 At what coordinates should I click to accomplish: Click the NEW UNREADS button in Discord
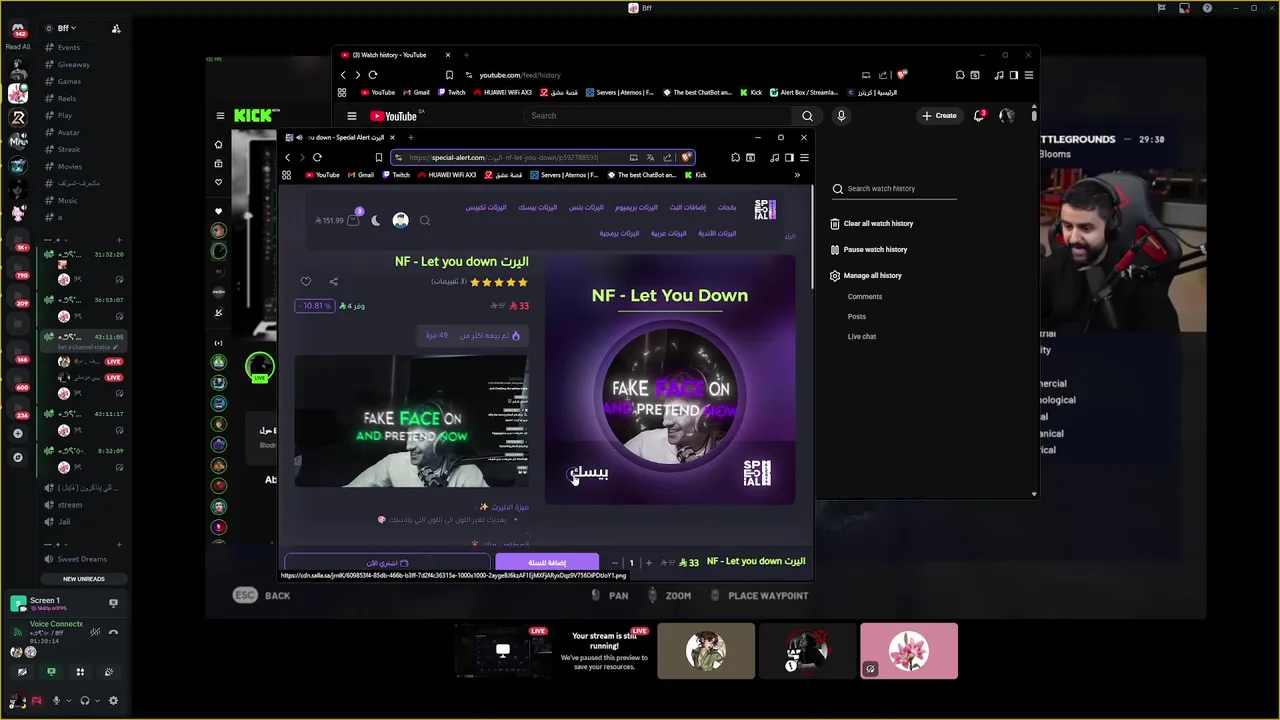click(83, 579)
